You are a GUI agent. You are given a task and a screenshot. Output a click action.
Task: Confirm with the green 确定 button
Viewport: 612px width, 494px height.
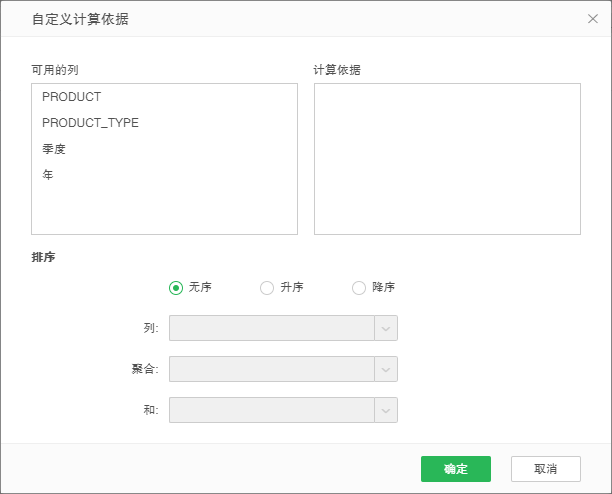[455, 469]
